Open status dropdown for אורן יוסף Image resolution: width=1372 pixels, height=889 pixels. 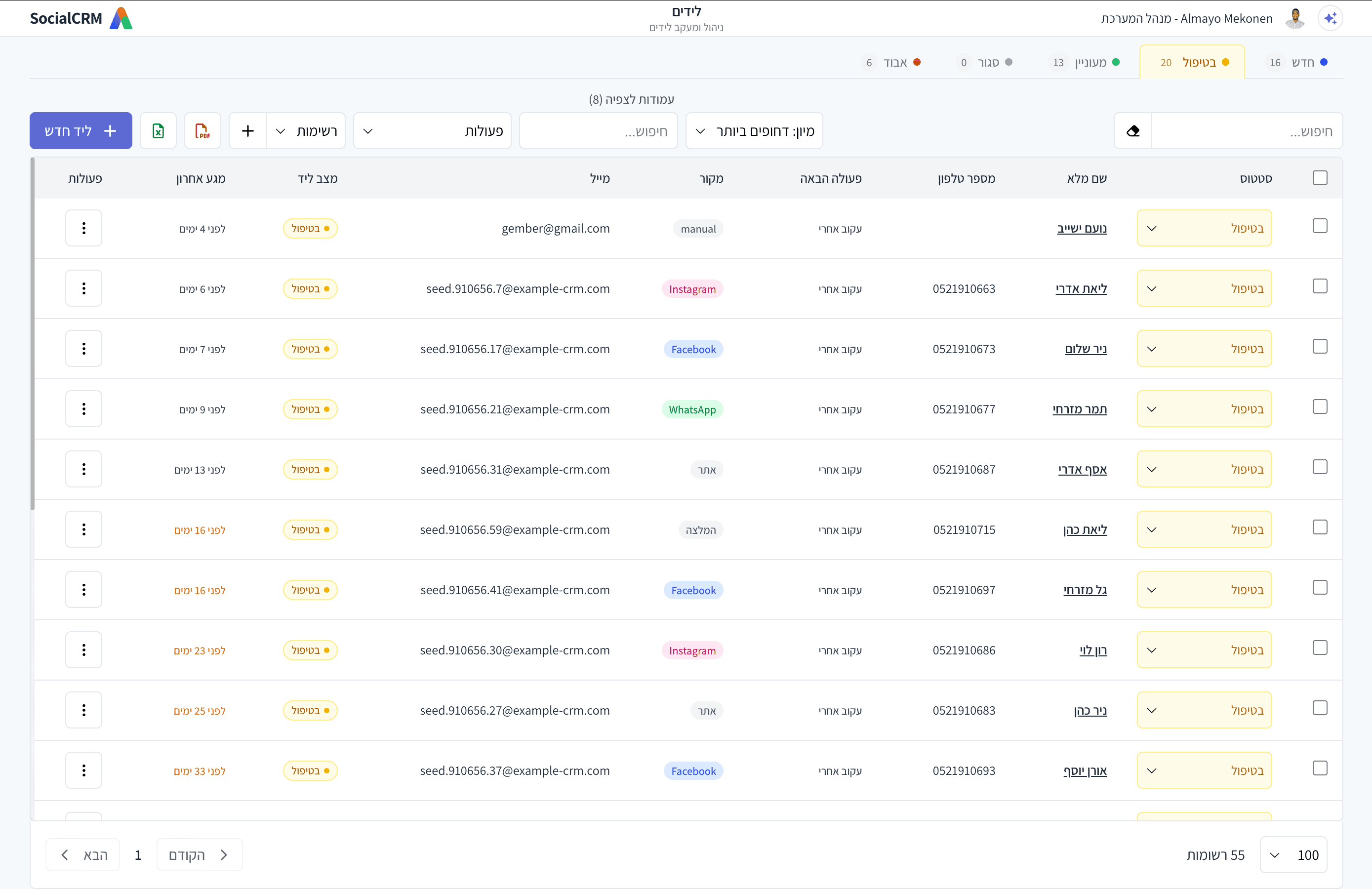pos(1204,770)
